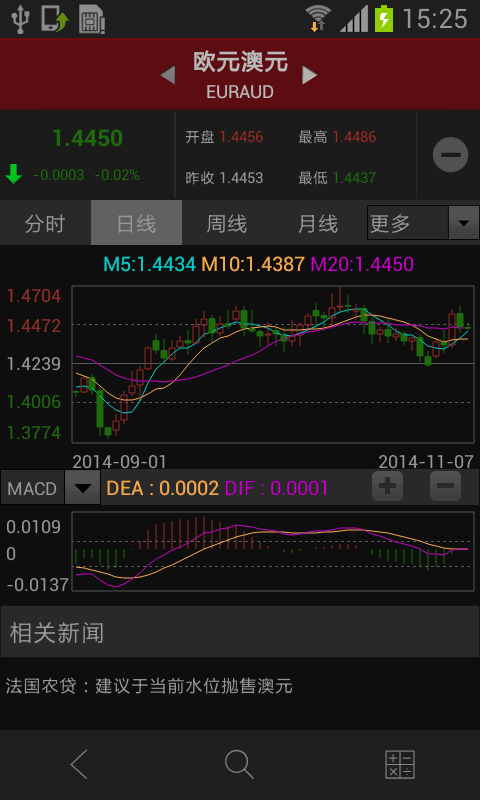Tap 最低 1.4437 low price
The image size is (480, 800).
pyautogui.click(x=337, y=178)
